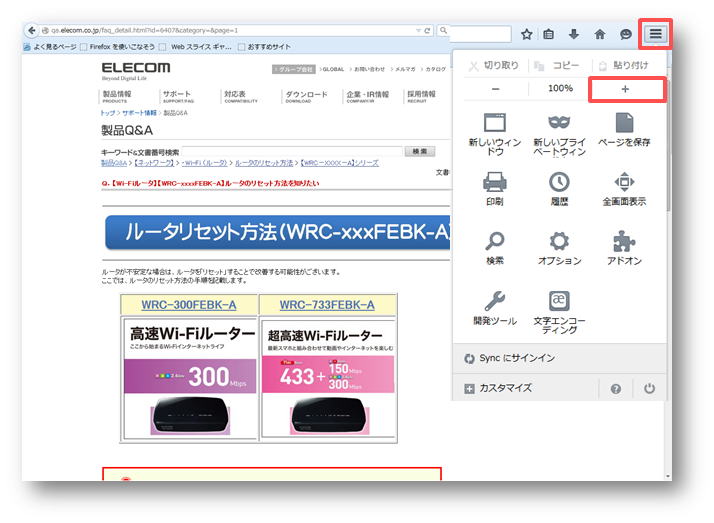Image resolution: width=714 pixels, height=523 pixels.
Task: Open 対応表 navigation tab
Action: coord(240,96)
